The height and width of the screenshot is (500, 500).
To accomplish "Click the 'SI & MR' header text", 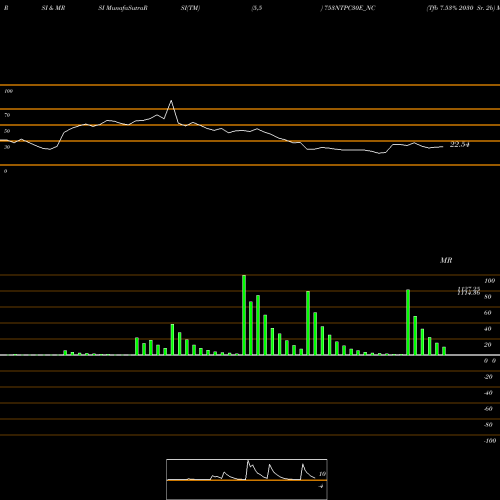I will click(53, 8).
